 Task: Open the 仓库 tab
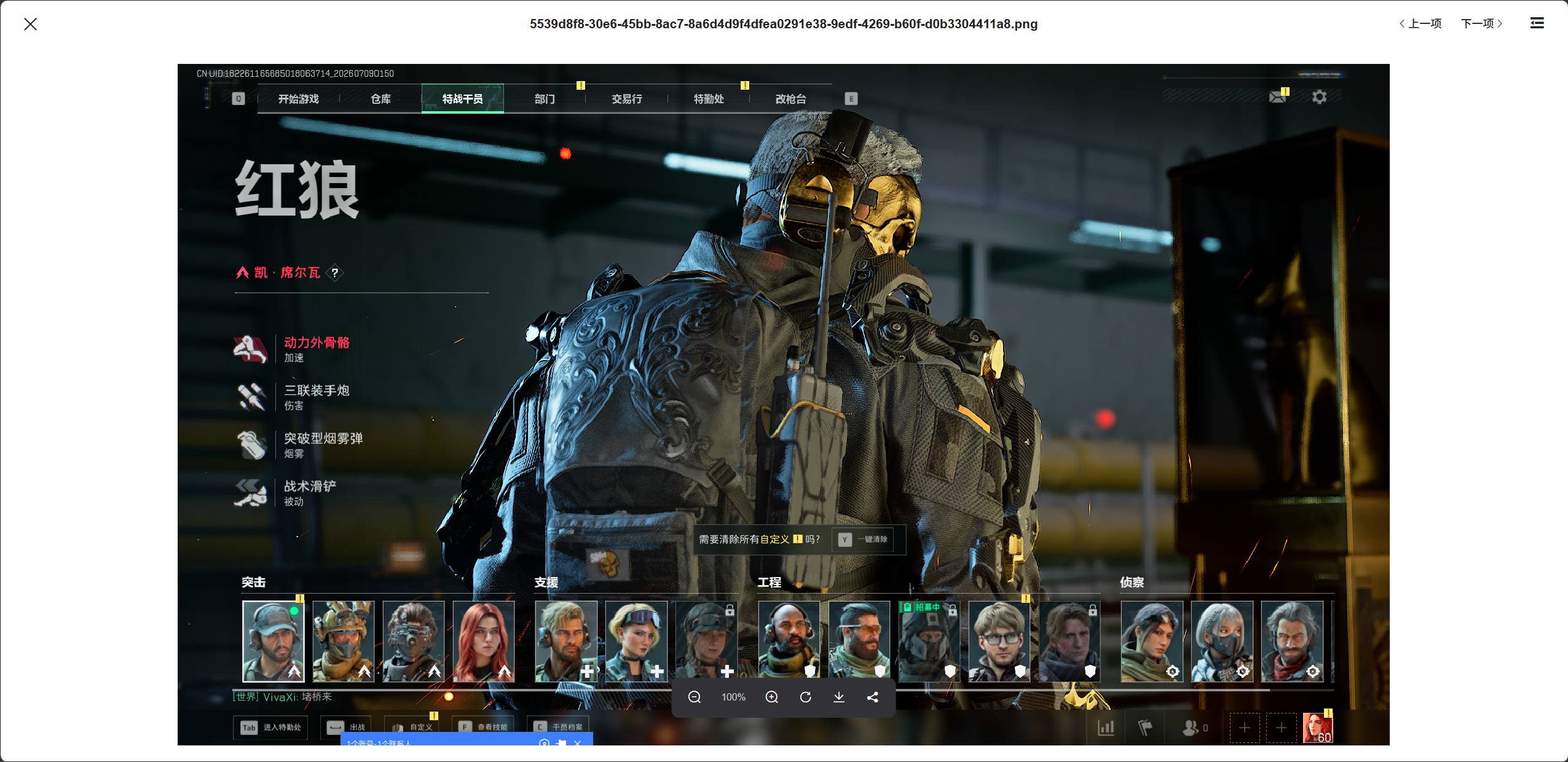point(380,99)
